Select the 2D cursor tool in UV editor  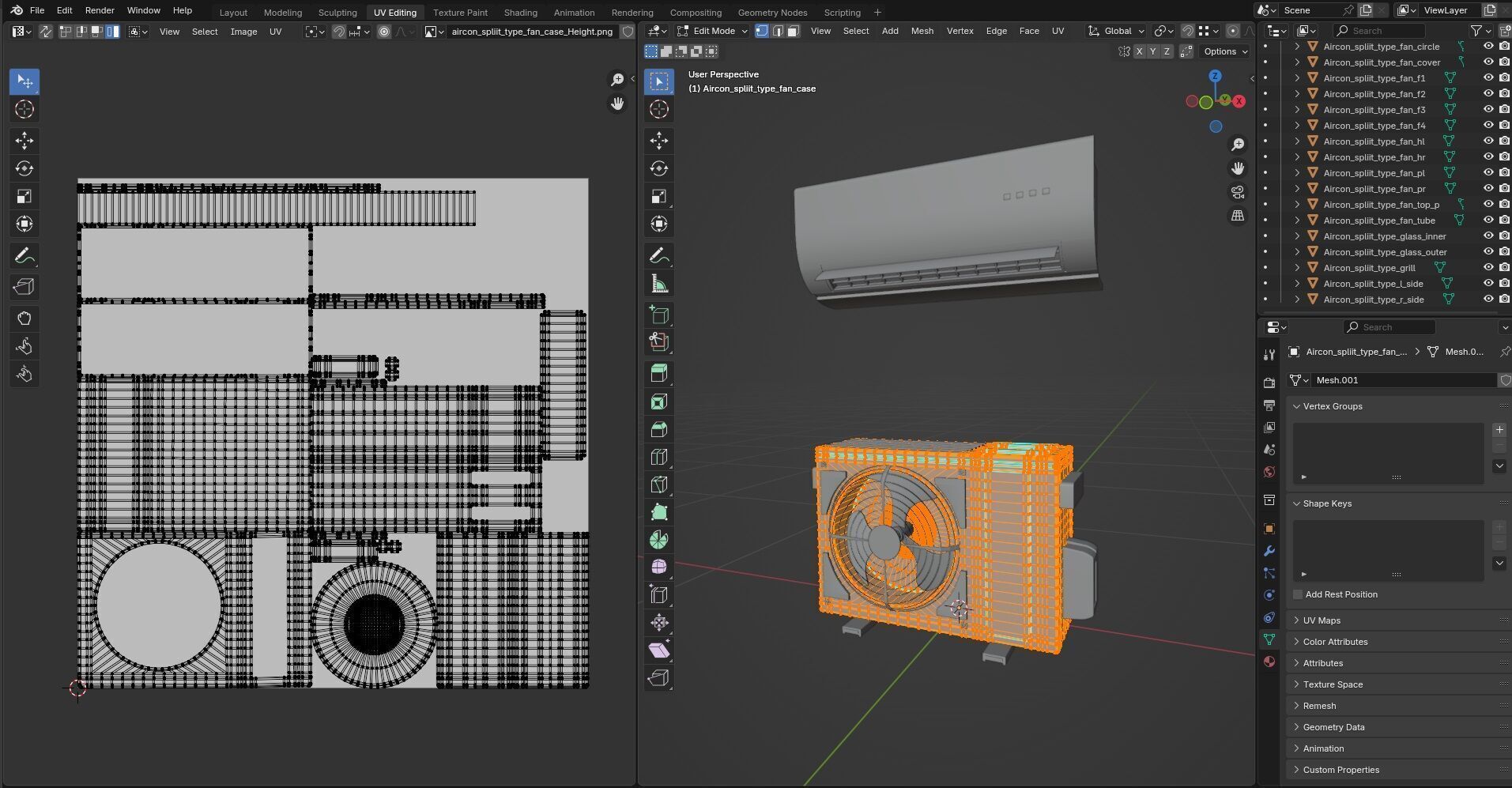pos(25,109)
